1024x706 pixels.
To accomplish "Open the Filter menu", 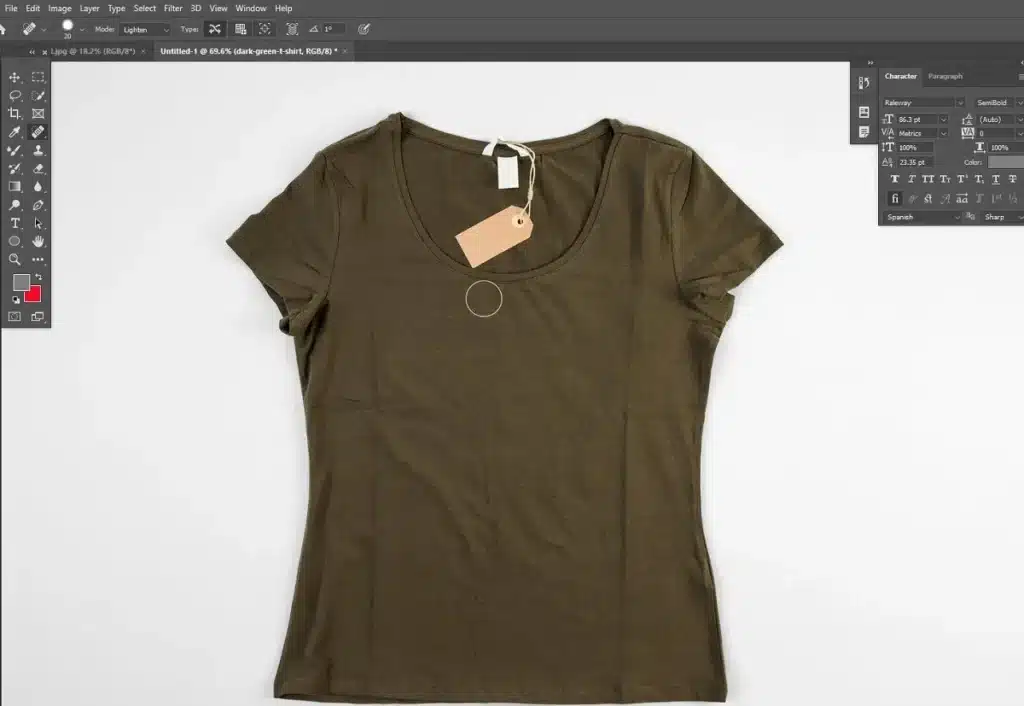I will [173, 8].
